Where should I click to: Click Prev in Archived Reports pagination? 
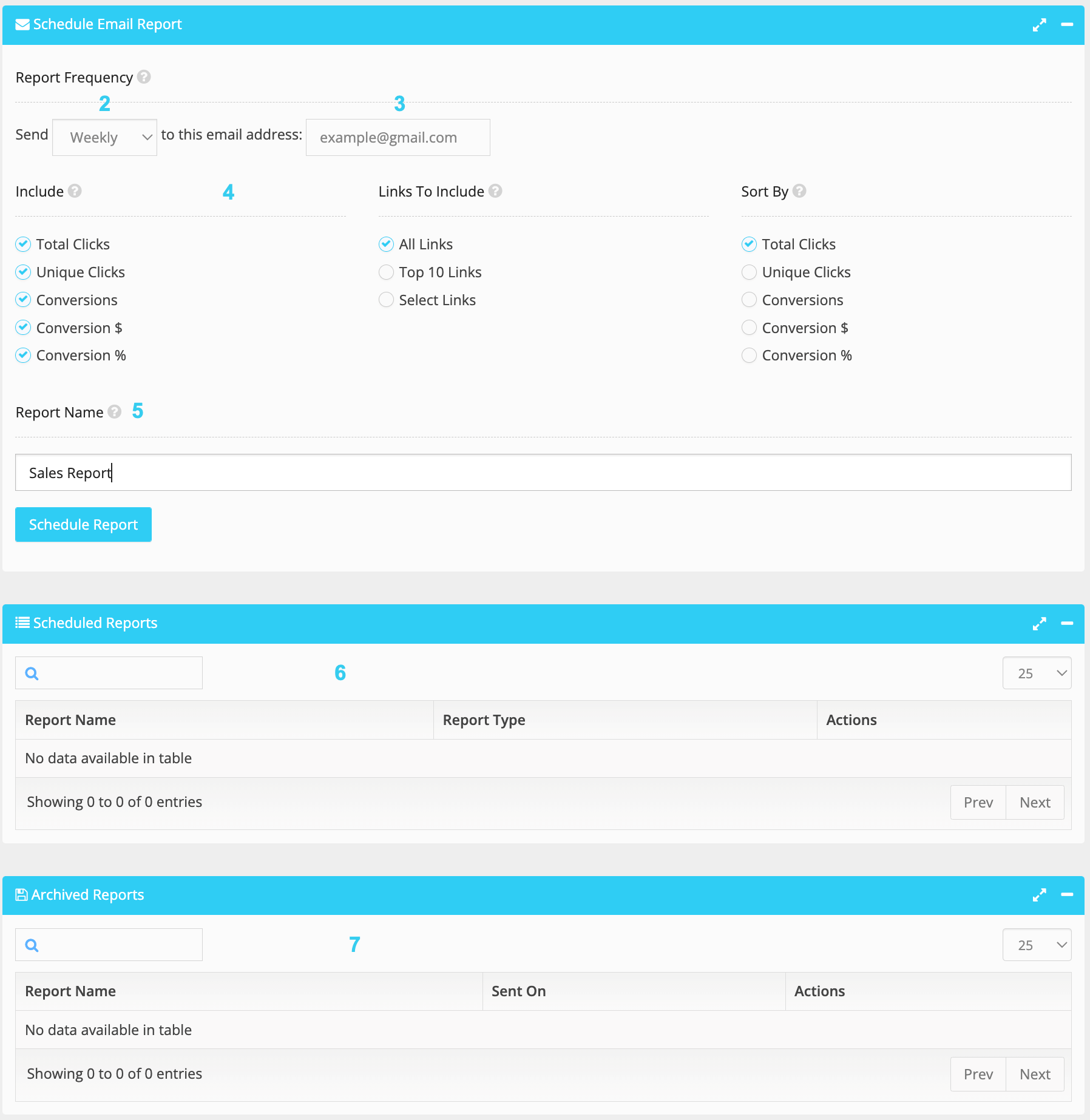coord(978,1074)
